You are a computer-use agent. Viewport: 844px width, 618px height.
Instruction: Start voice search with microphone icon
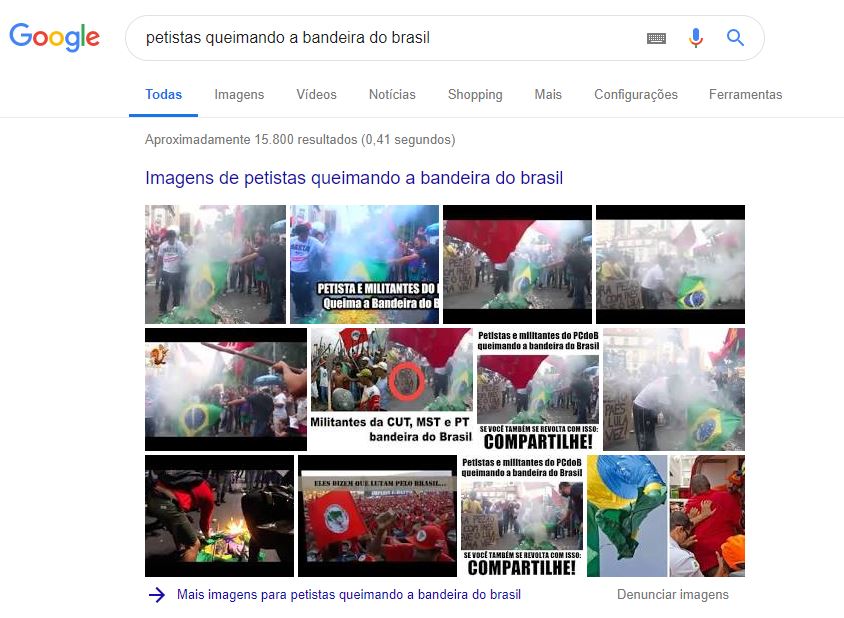pyautogui.click(x=696, y=38)
